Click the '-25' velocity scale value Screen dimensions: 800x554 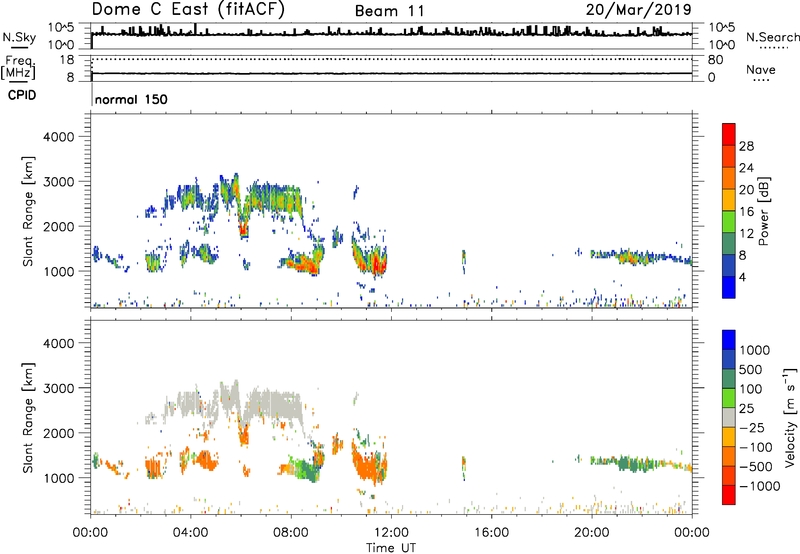(x=752, y=427)
